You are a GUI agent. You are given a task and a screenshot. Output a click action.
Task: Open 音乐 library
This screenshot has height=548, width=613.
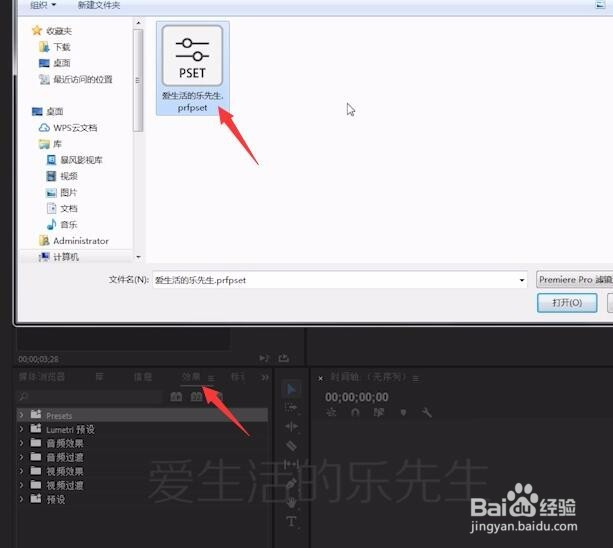click(x=62, y=224)
